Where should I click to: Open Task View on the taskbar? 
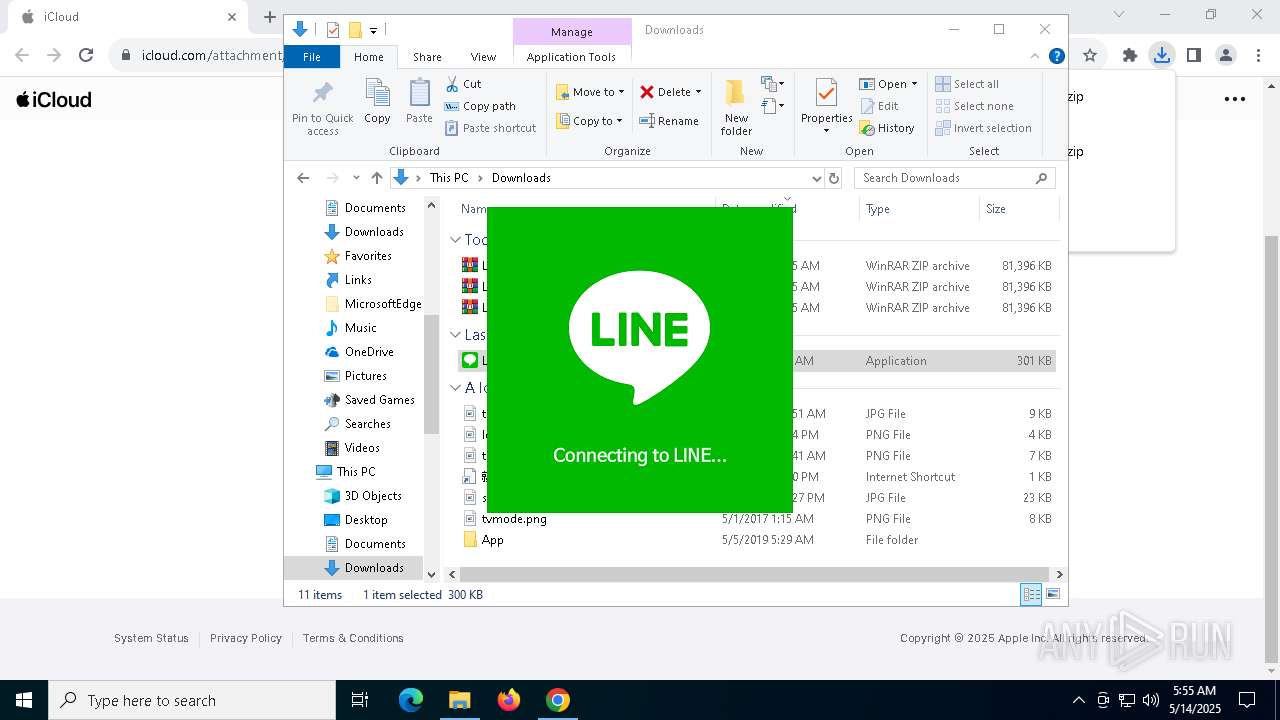tap(360, 700)
